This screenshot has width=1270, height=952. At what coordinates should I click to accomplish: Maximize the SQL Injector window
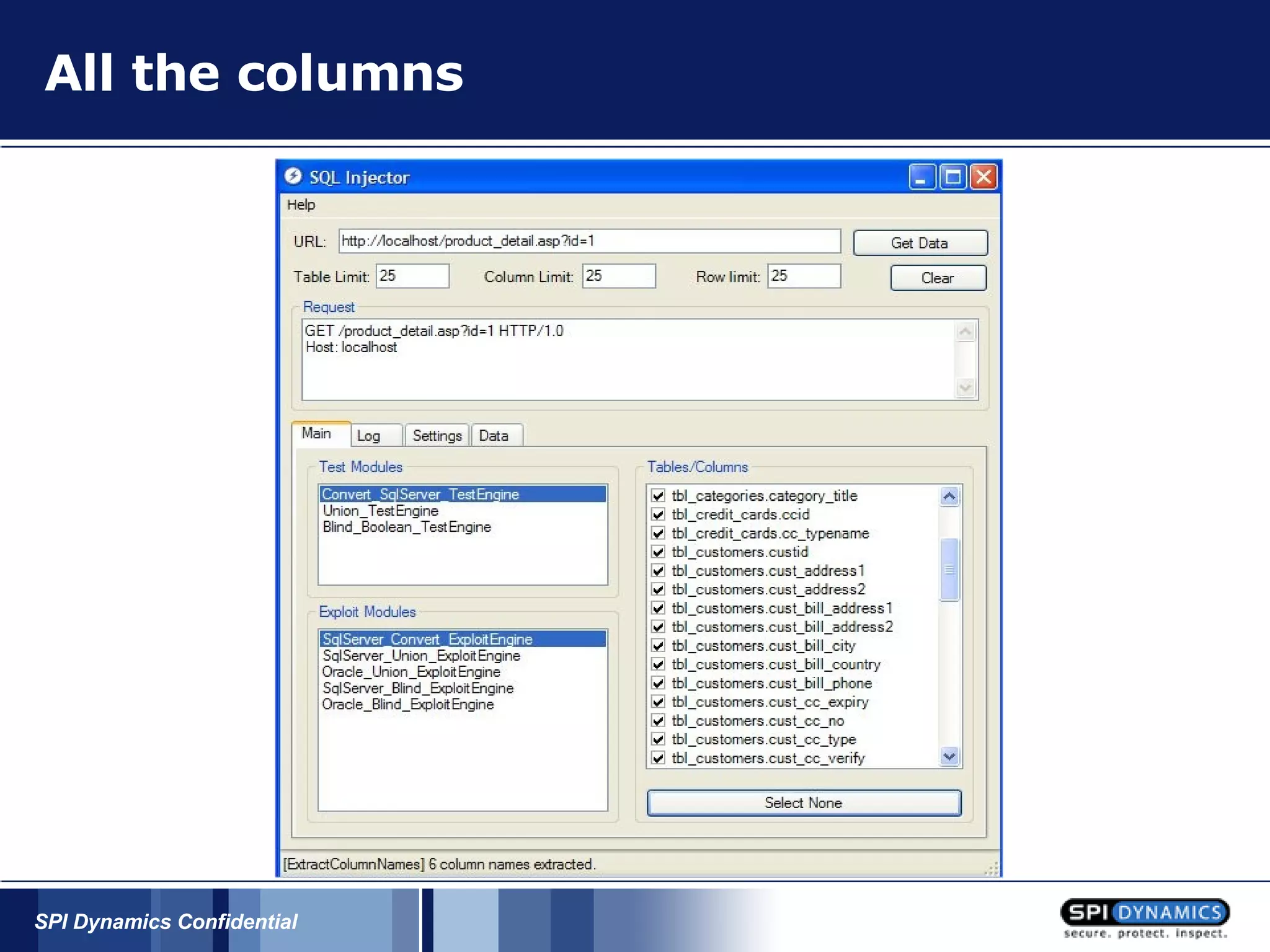click(953, 177)
